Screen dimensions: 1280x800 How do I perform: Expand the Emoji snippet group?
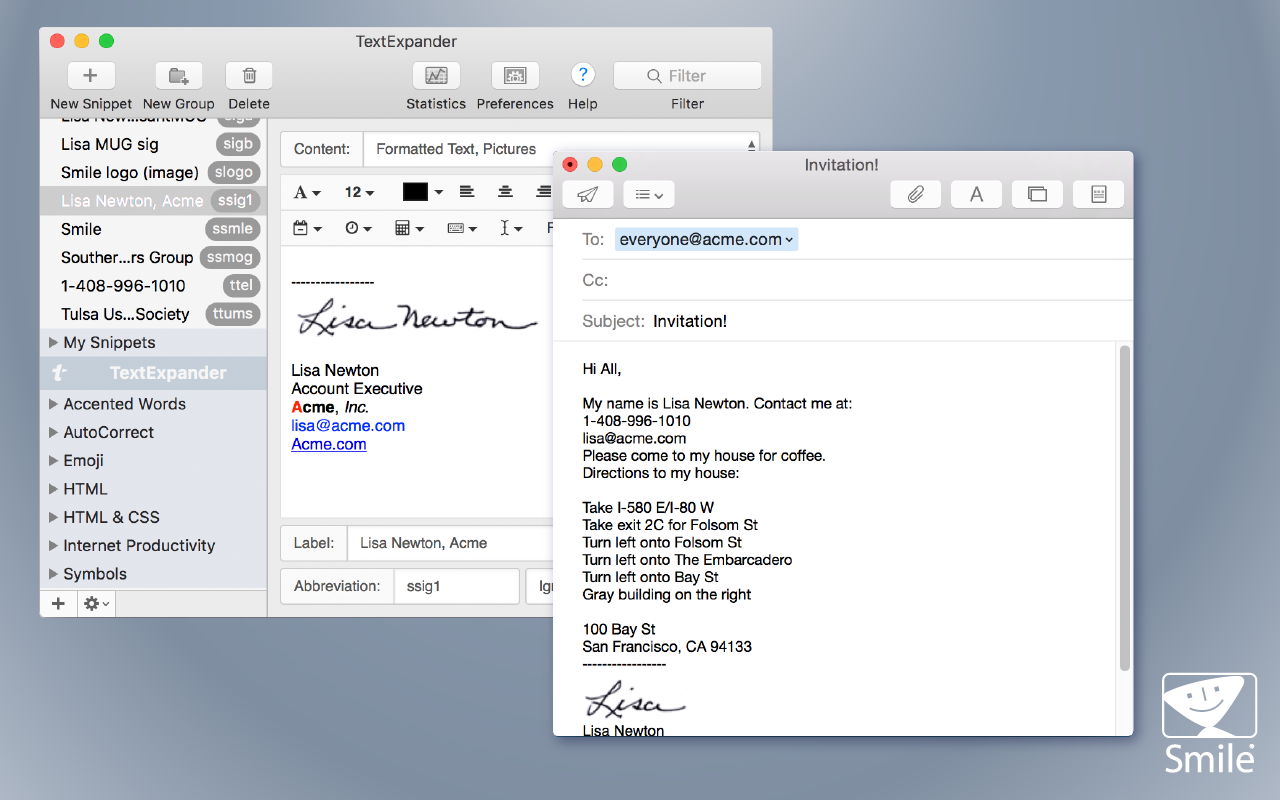tap(54, 460)
